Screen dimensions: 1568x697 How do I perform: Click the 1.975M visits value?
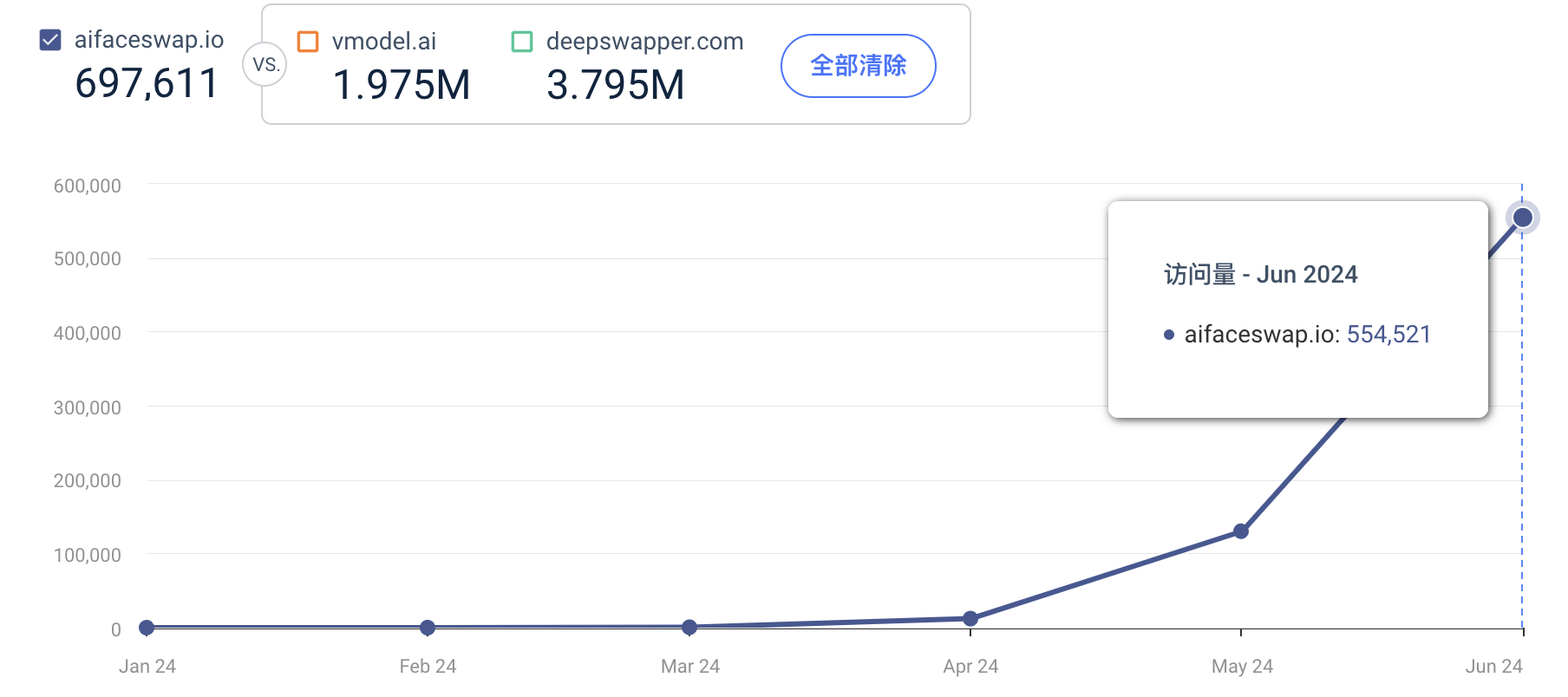[402, 85]
